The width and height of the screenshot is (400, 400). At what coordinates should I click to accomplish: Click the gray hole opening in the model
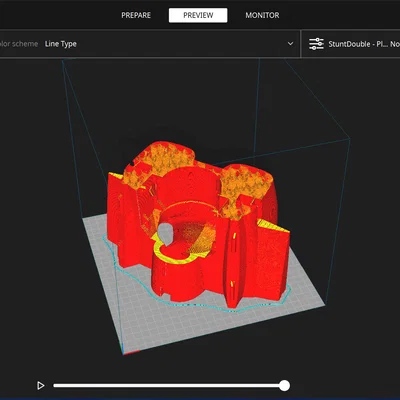[x=165, y=234]
